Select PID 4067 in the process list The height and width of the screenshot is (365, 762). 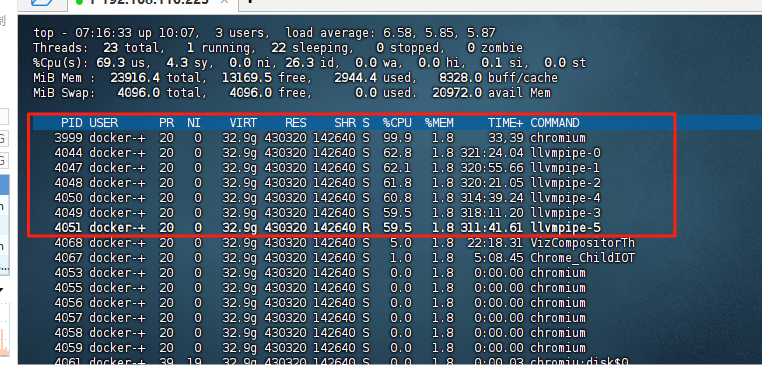point(69,258)
